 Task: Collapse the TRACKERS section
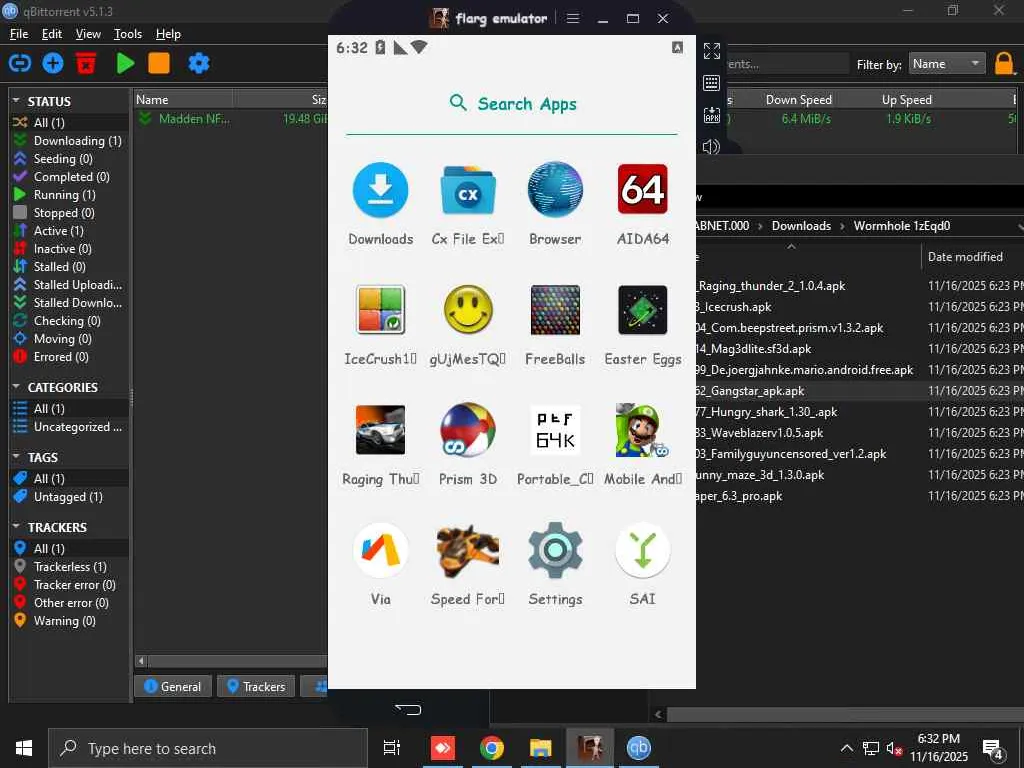[x=16, y=527]
